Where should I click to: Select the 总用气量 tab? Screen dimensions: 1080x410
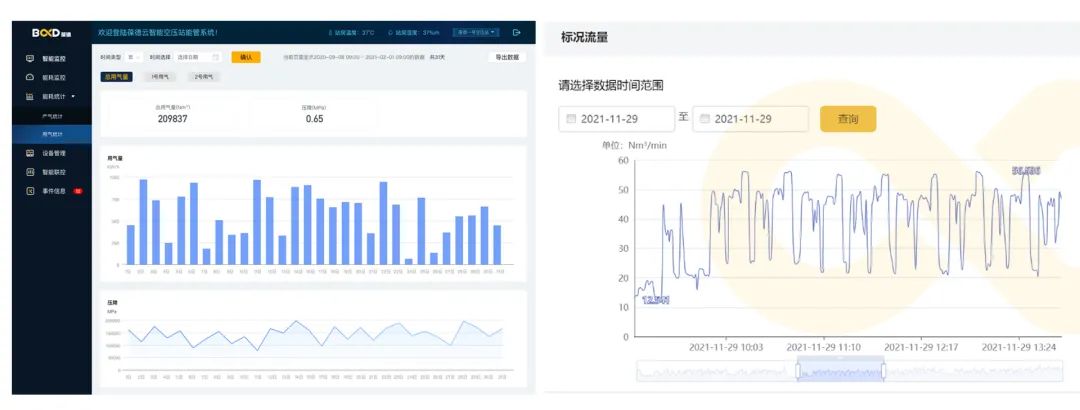tap(115, 76)
